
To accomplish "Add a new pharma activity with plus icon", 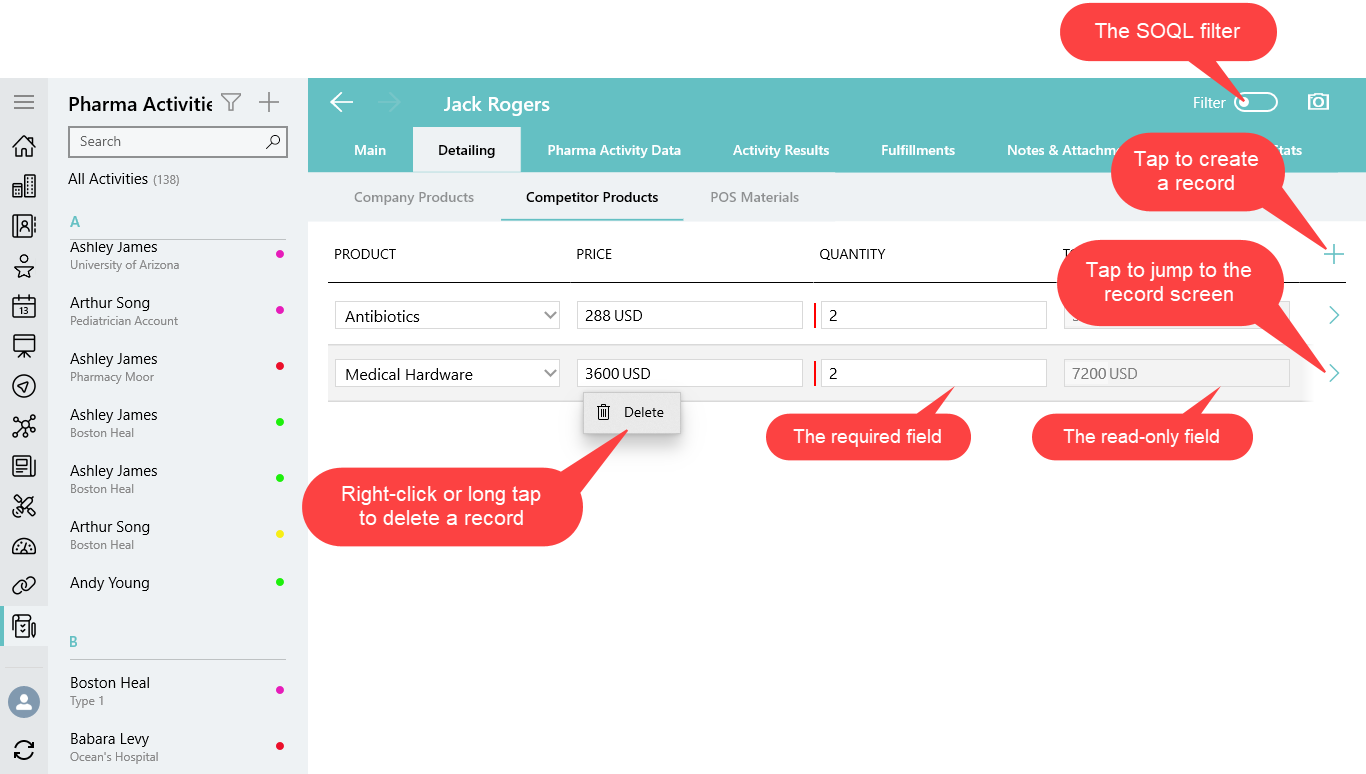I will tap(269, 102).
